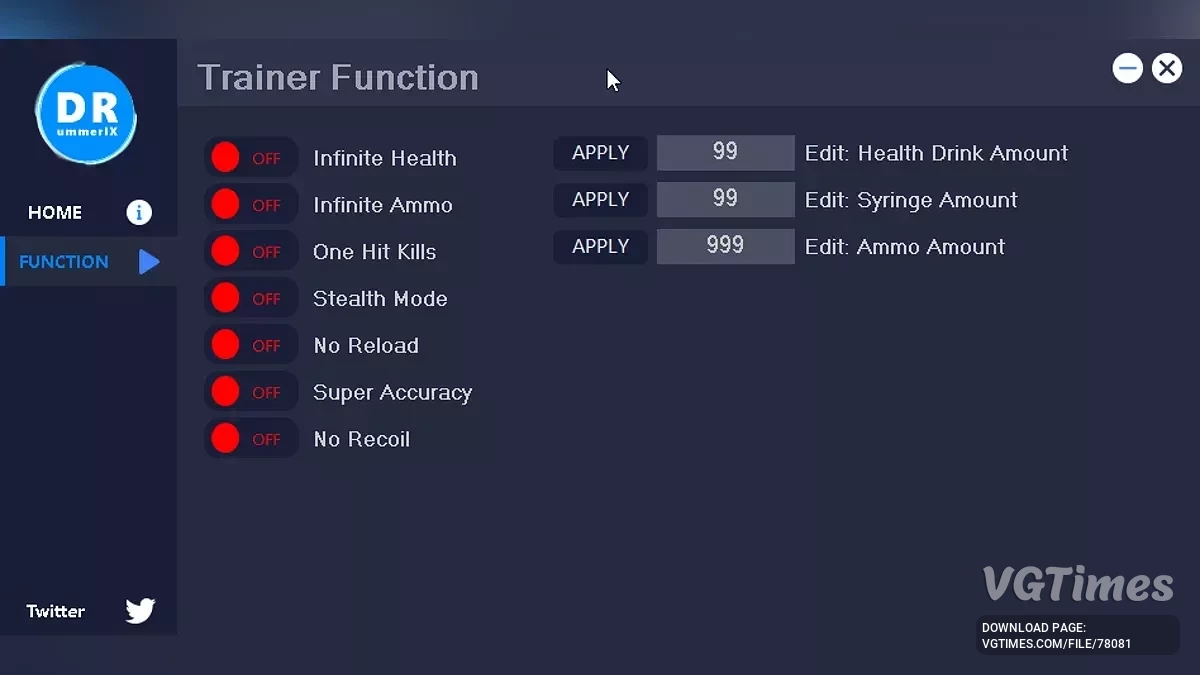
Task: Minimize the trainer window
Action: [1128, 68]
